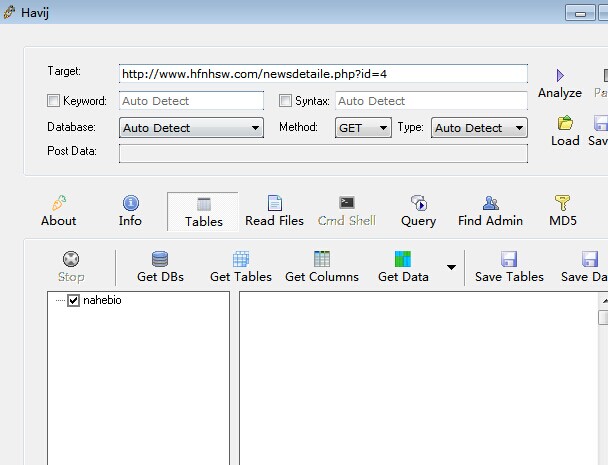Open the Read Files section
The height and width of the screenshot is (465, 608).
[274, 211]
